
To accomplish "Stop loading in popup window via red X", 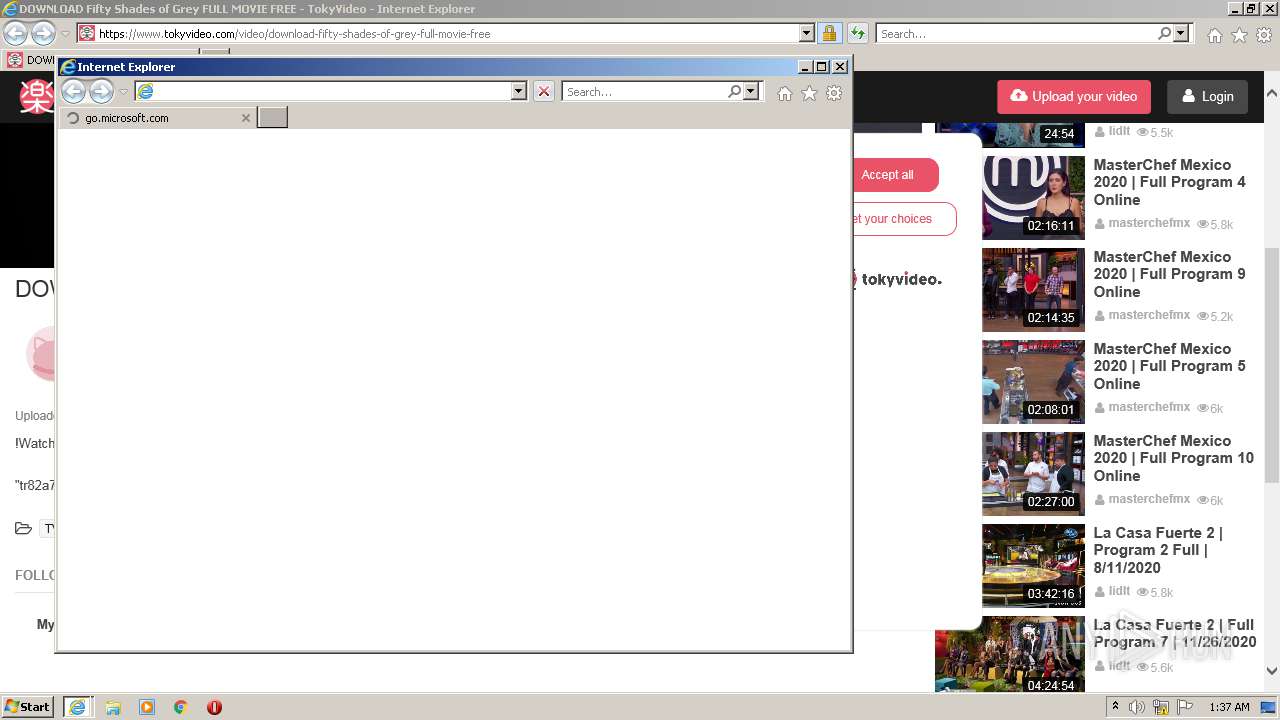I will (x=543, y=92).
